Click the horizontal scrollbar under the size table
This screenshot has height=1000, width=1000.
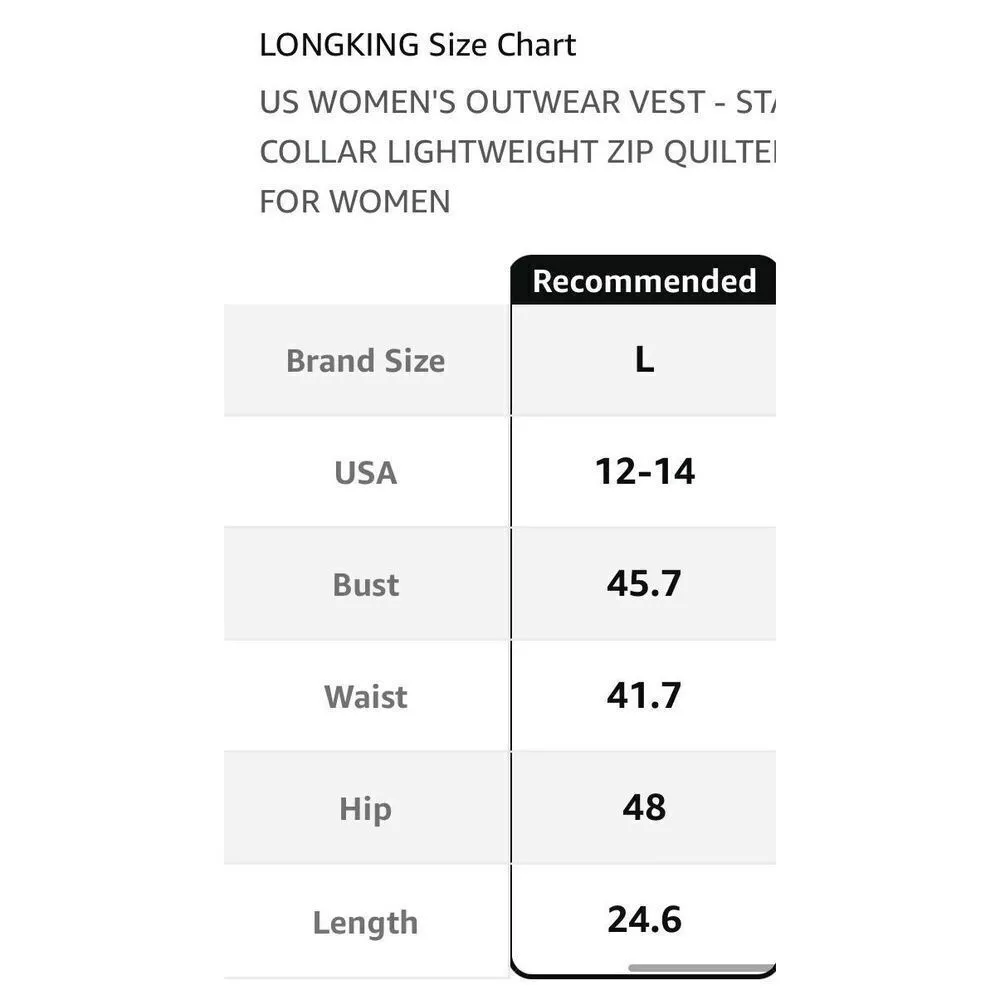[700, 968]
